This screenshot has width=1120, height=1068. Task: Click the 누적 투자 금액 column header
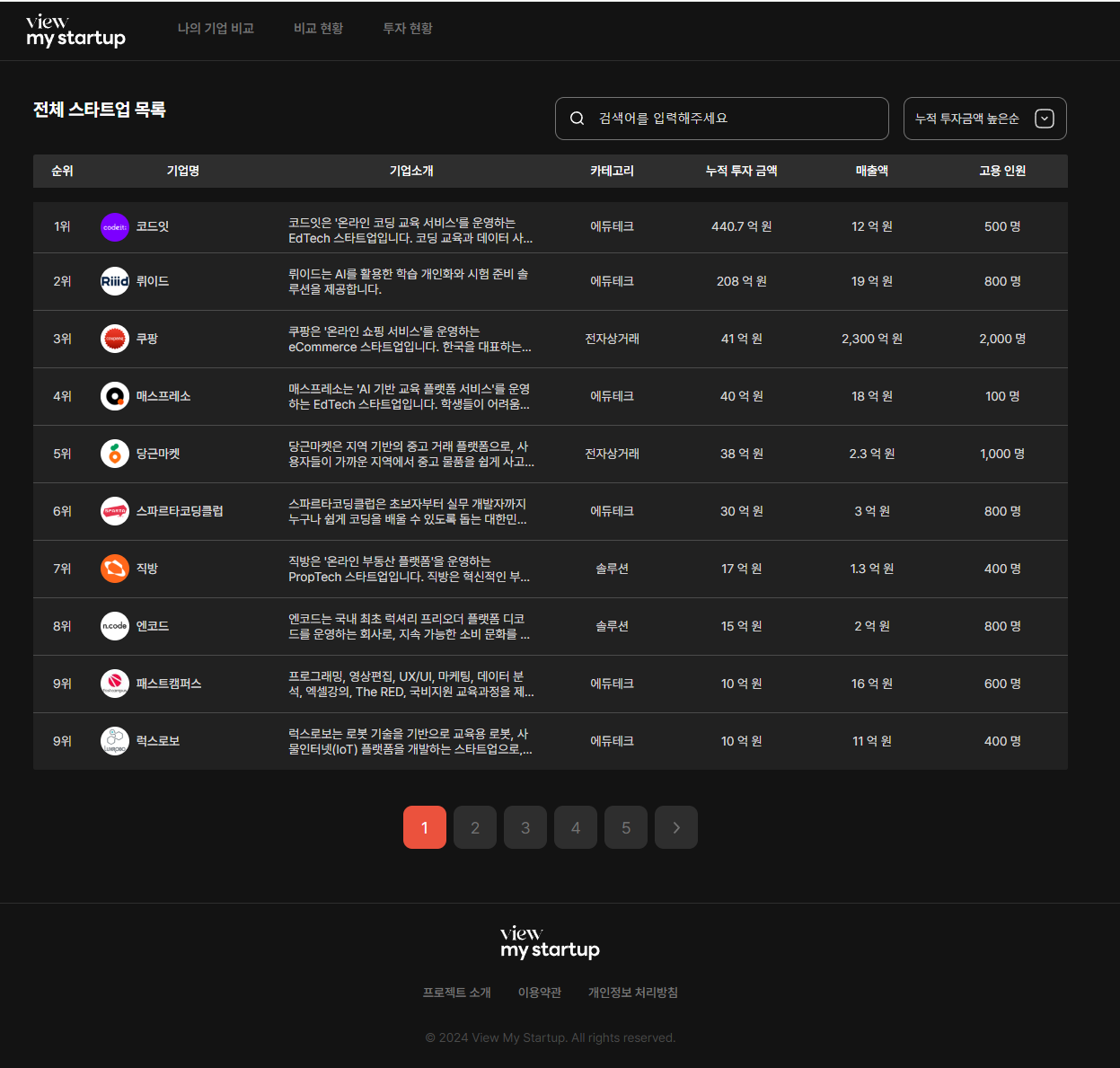coord(742,171)
